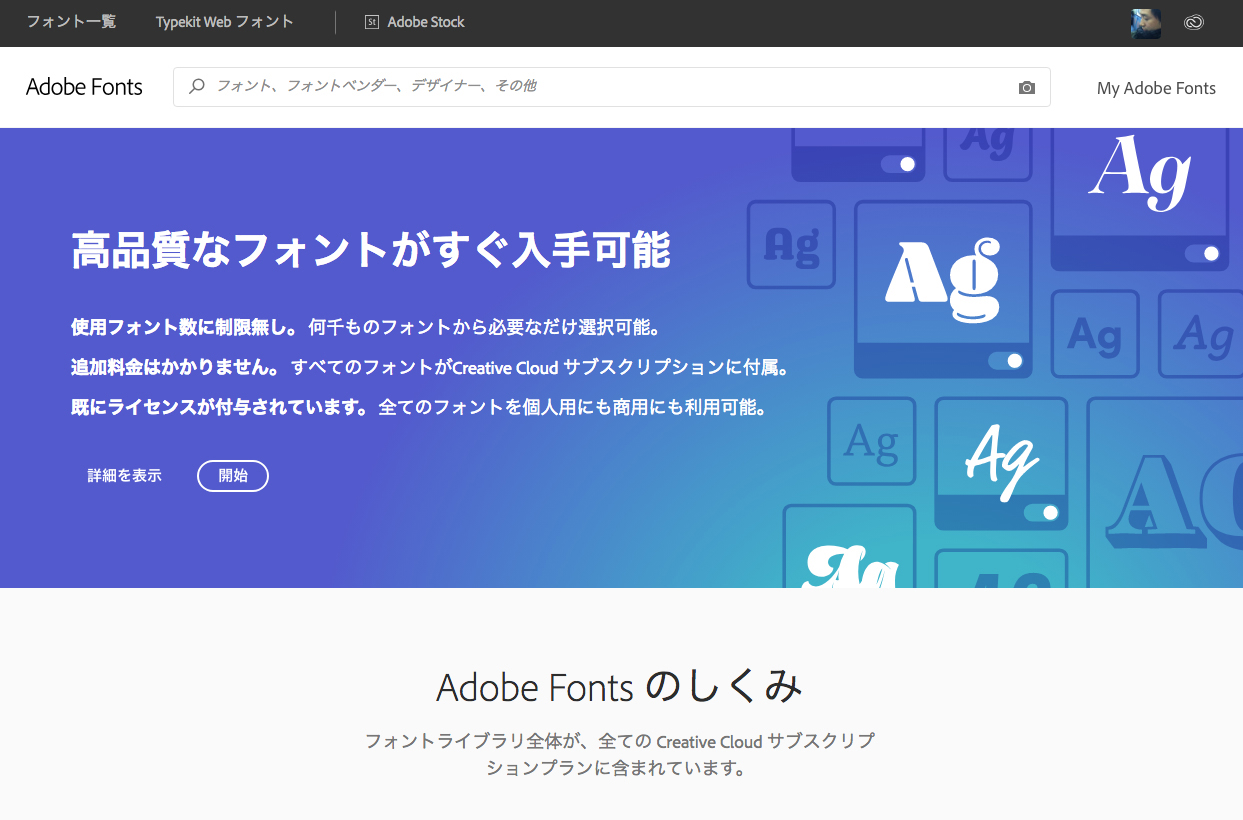Click the フォントライブラリ全体が paragraph
The width and height of the screenshot is (1243, 820).
point(620,755)
